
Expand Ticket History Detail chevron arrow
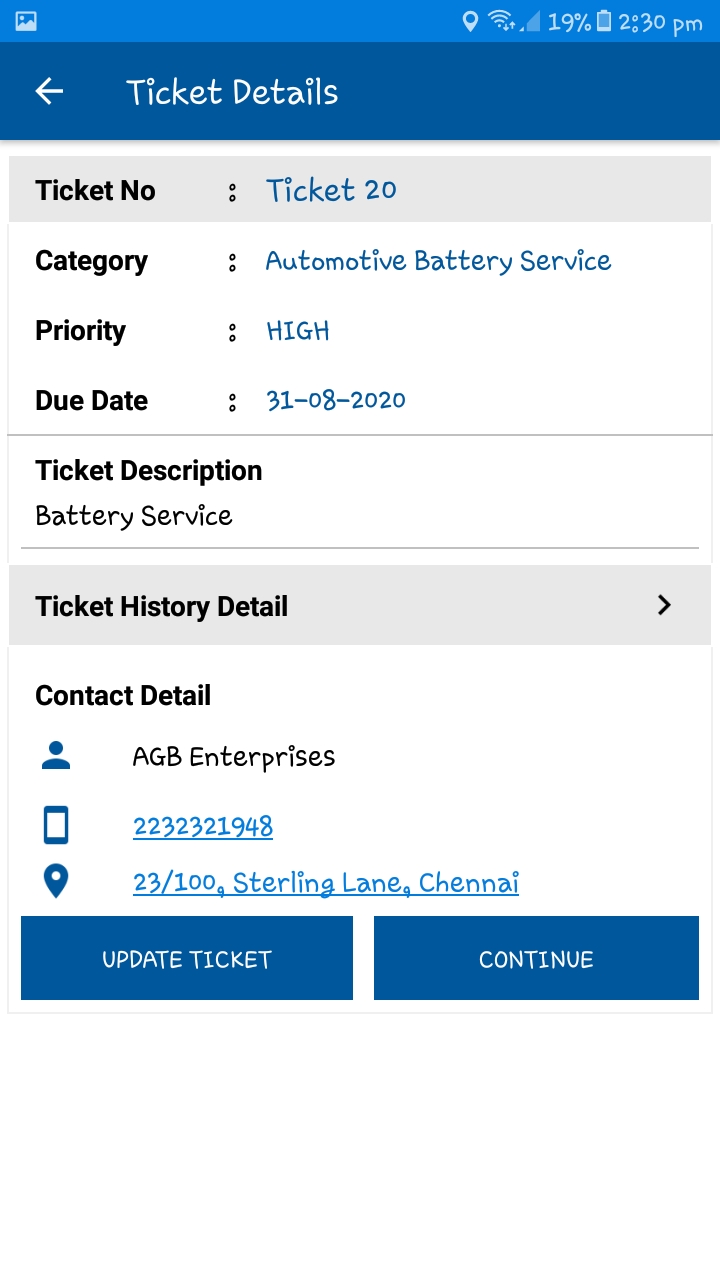coord(664,605)
